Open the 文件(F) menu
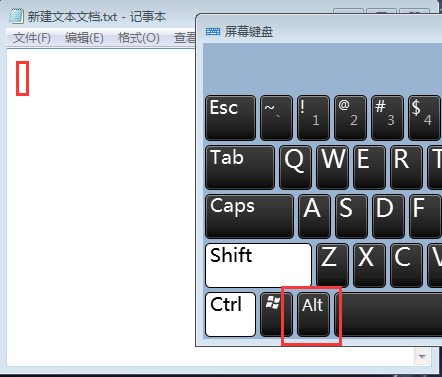 (x=32, y=38)
